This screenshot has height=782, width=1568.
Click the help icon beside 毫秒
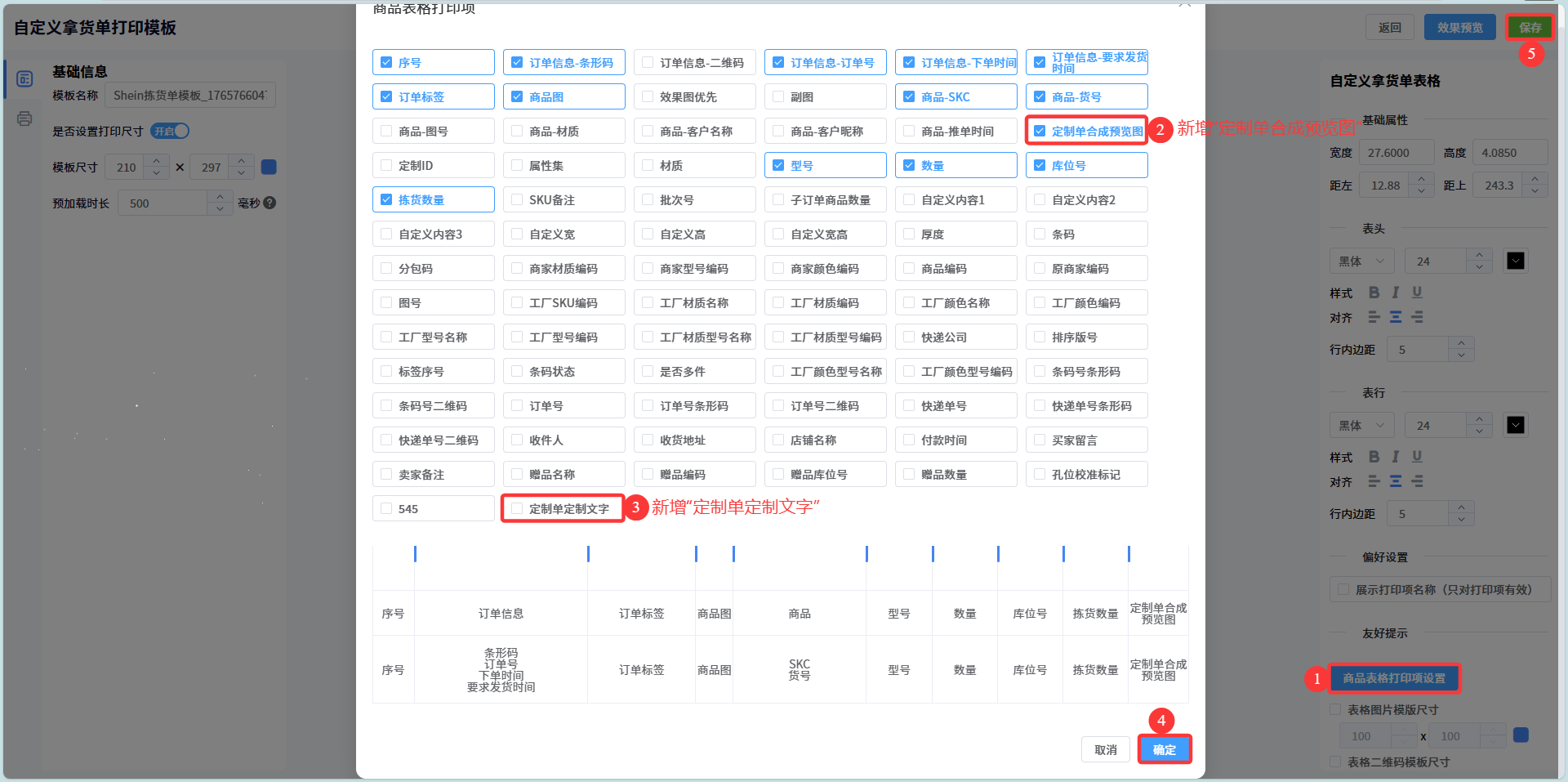pos(269,203)
